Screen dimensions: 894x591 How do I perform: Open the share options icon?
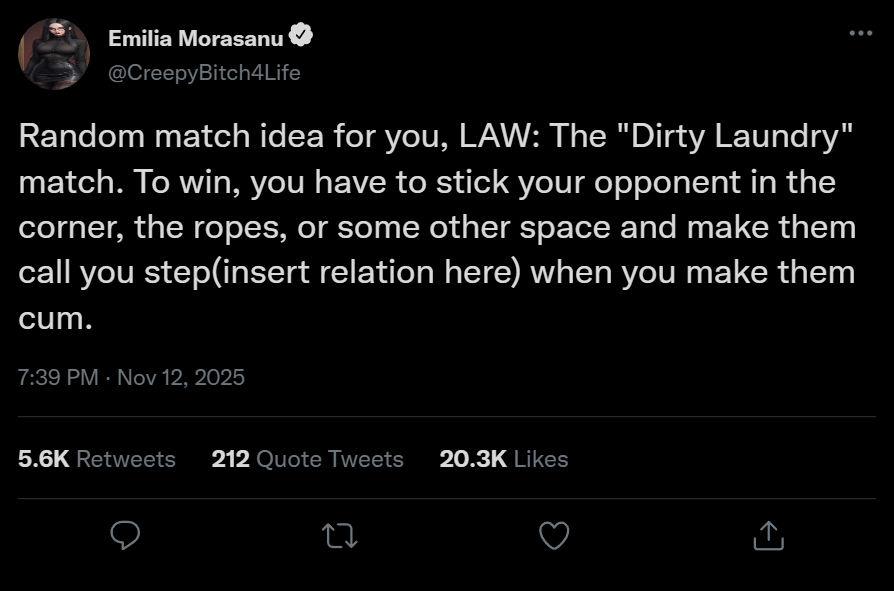(x=768, y=536)
